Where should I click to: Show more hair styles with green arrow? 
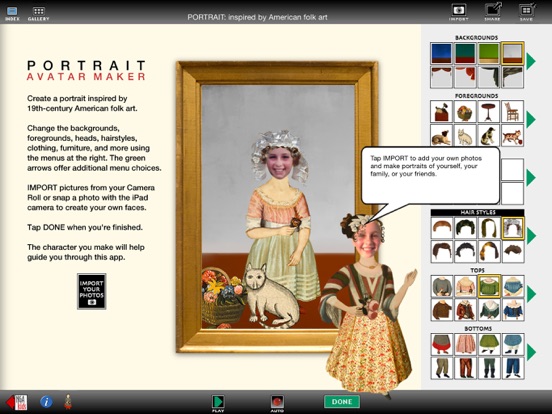531,236
